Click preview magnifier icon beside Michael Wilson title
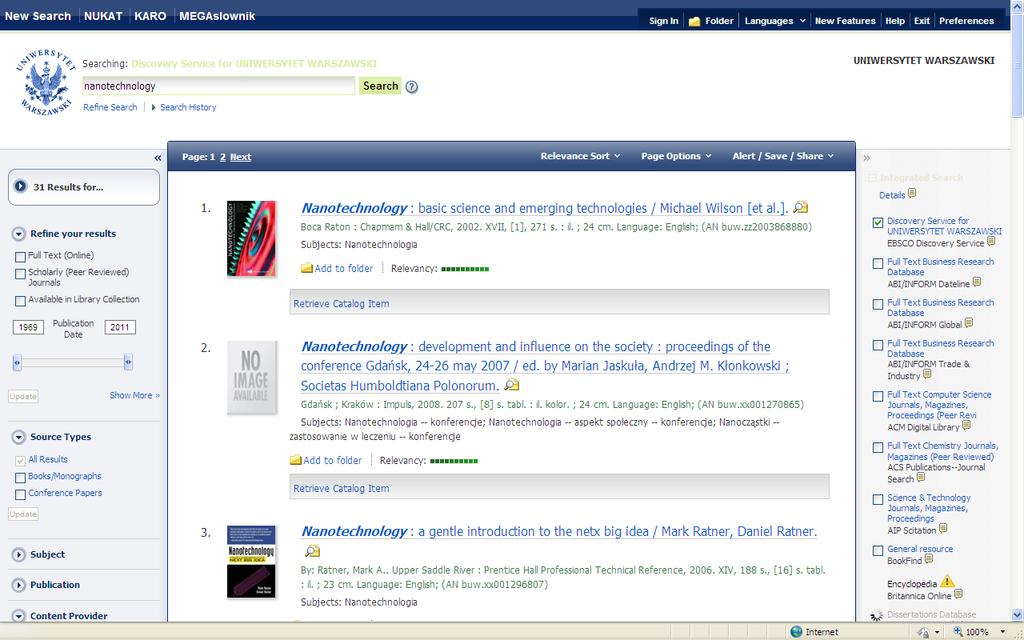1024x640 pixels. pyautogui.click(x=801, y=208)
